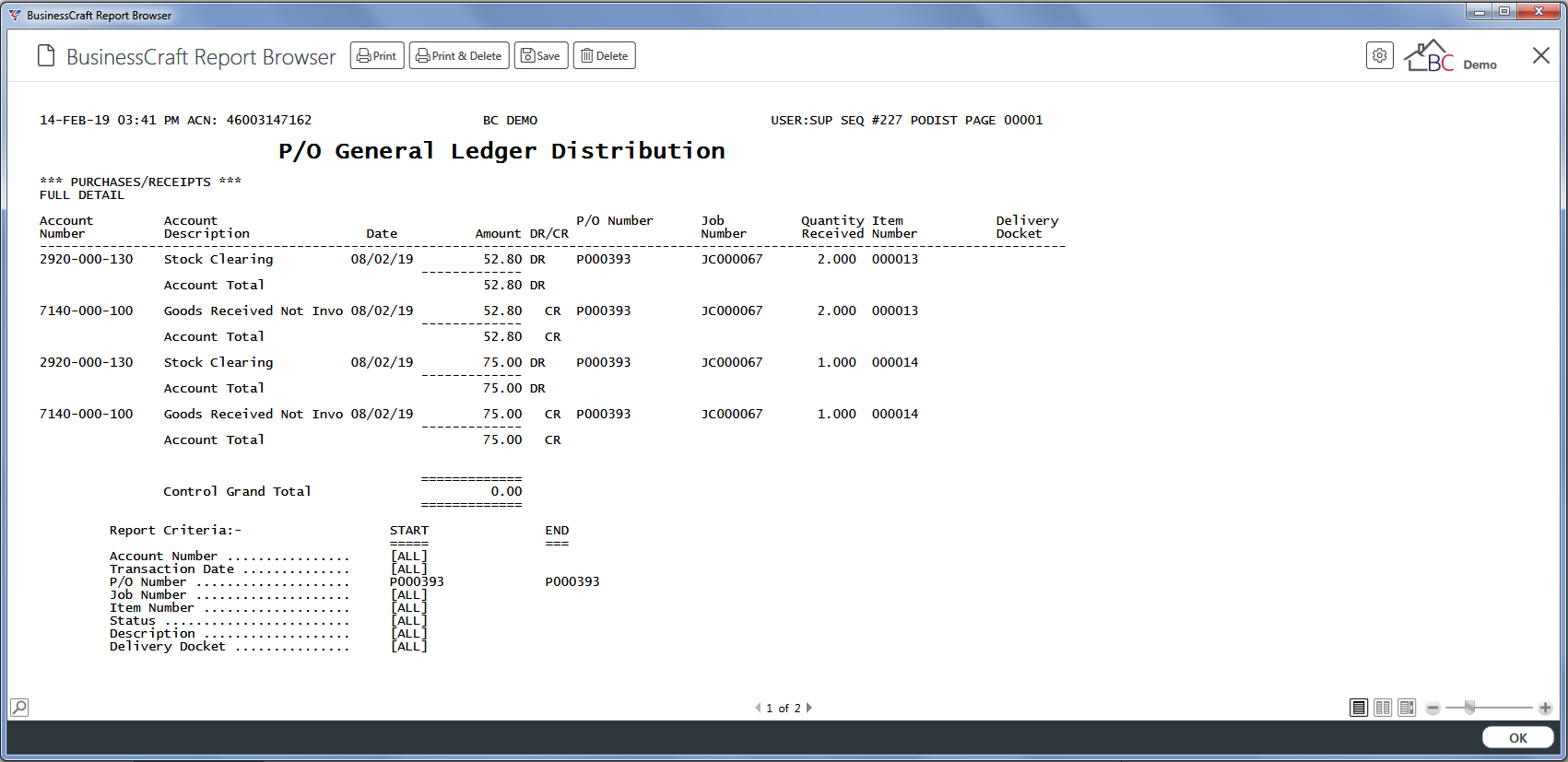Click the grand total value 0.00
1568x762 pixels.
click(506, 492)
